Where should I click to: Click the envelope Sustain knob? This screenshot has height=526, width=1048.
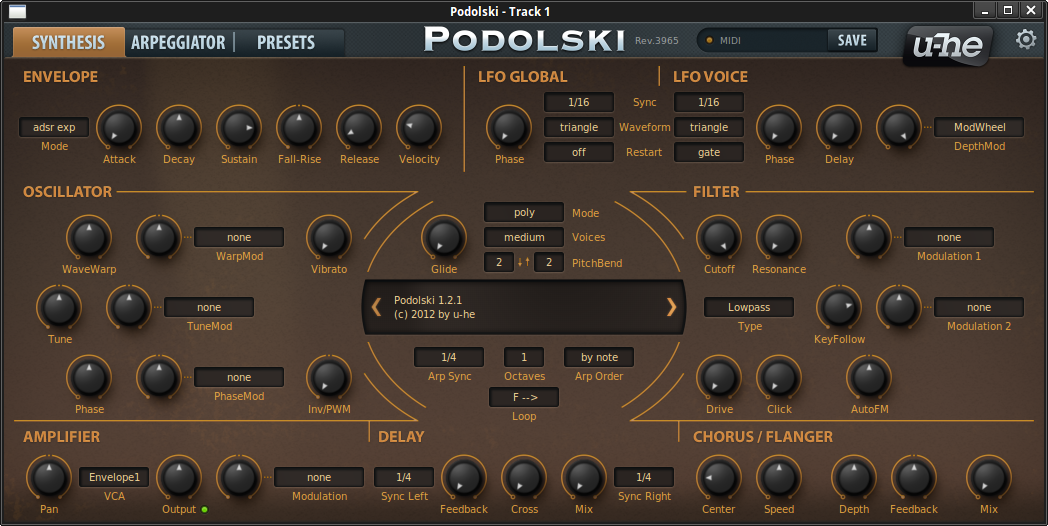coord(239,127)
